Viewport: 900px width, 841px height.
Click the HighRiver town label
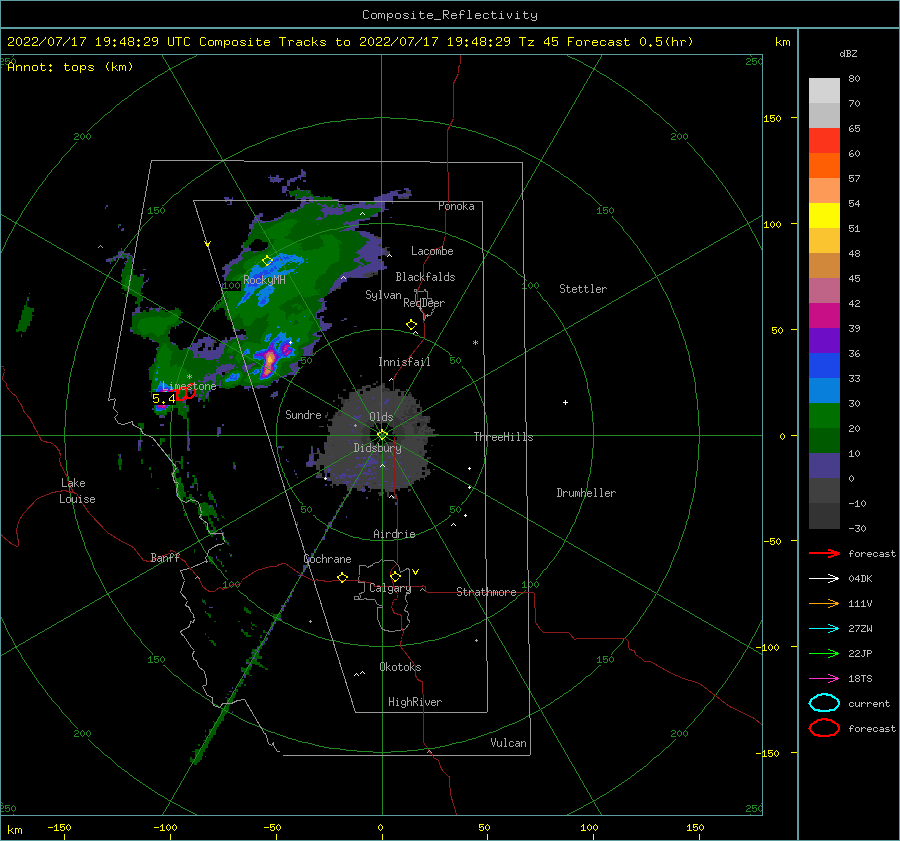(x=415, y=702)
